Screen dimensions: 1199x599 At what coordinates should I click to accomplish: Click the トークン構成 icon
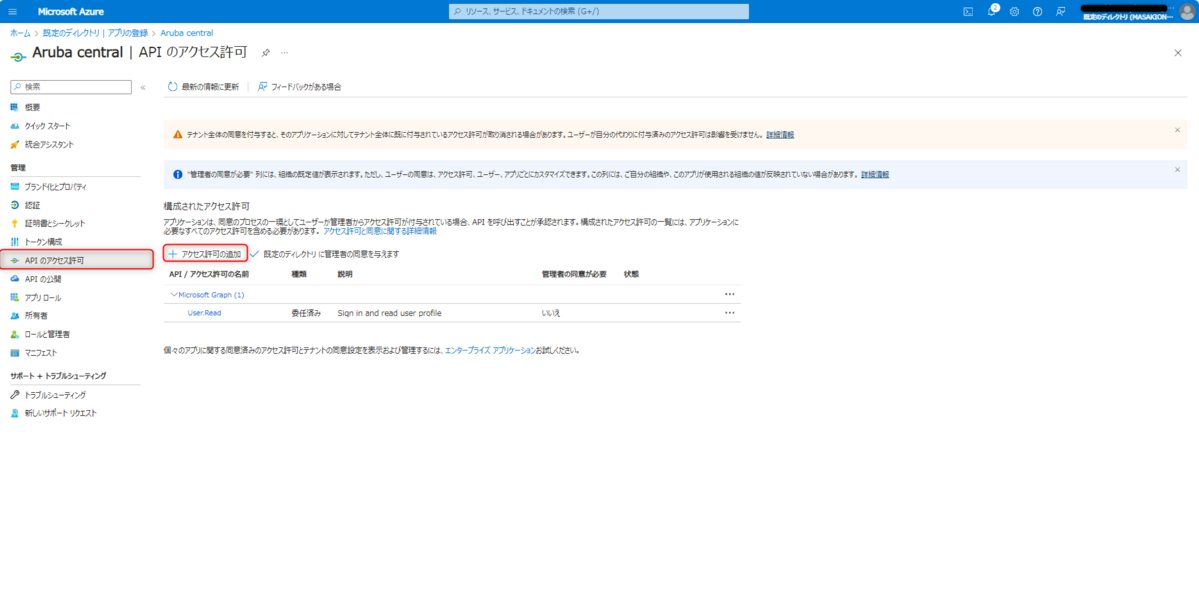15,242
